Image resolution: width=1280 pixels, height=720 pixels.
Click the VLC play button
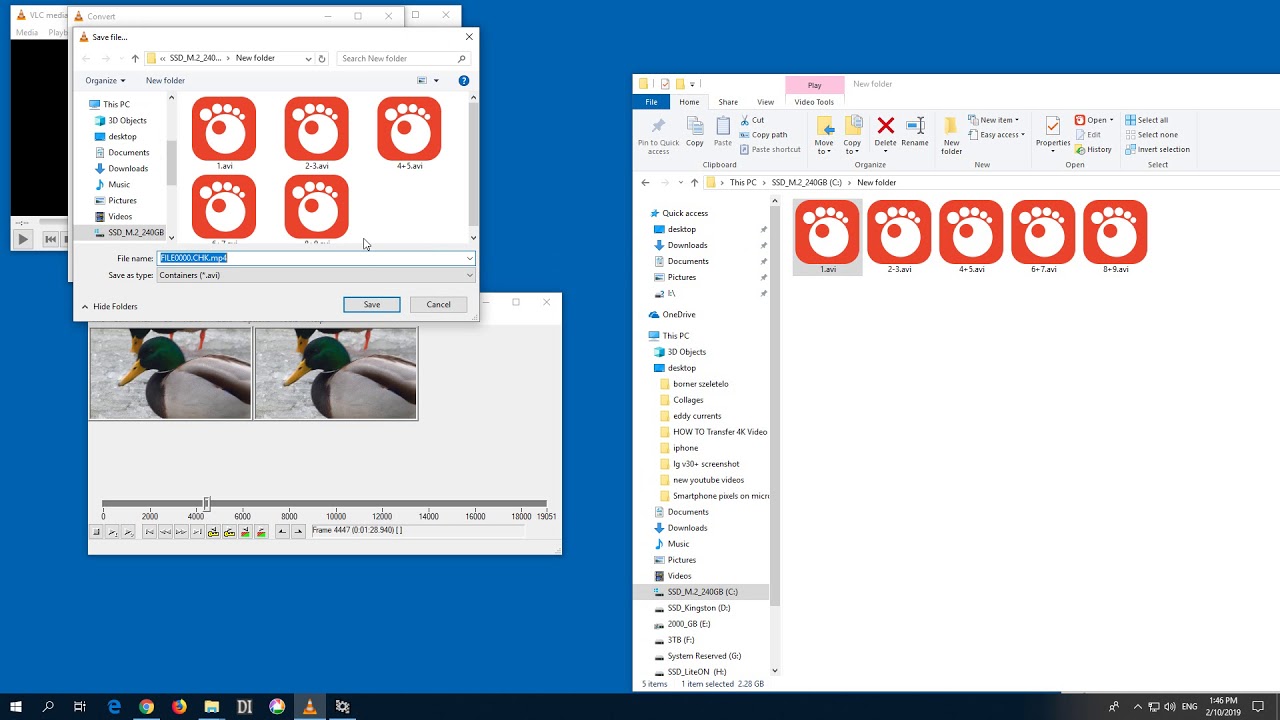point(22,239)
